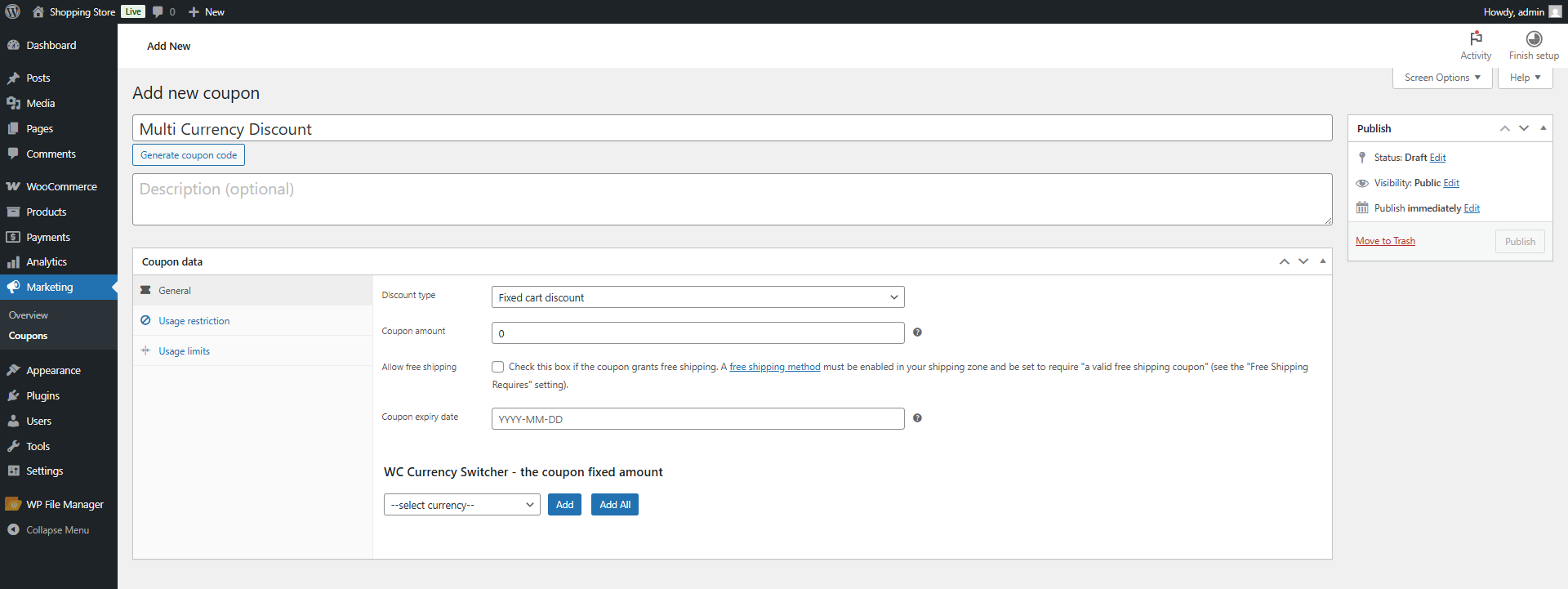Screen dimensions: 1568x589
Task: Open the Discount type dropdown
Action: [698, 297]
